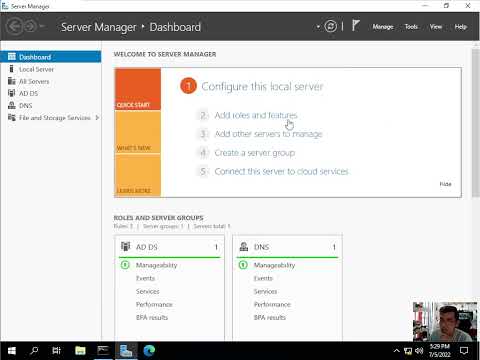Select All Servers in the sidebar
480x360 pixels.
(34, 81)
